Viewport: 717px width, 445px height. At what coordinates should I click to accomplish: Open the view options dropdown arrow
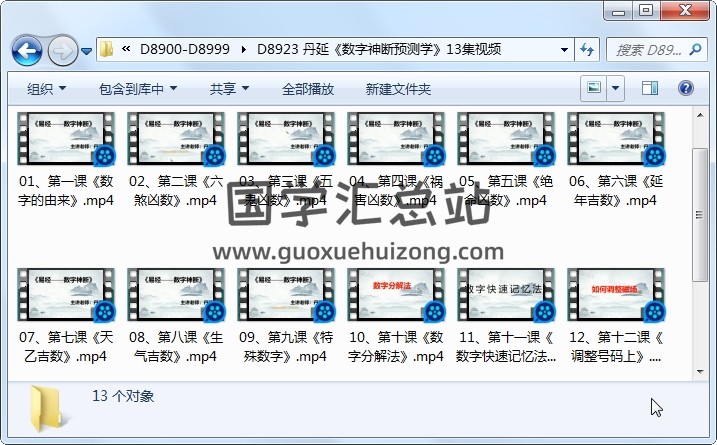615,88
